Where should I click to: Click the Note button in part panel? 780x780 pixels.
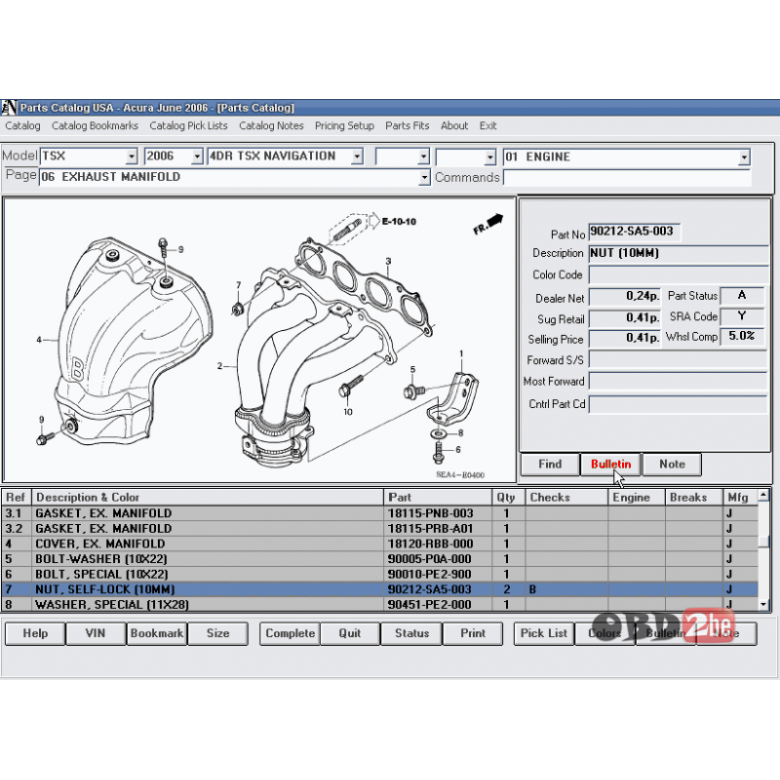[672, 464]
